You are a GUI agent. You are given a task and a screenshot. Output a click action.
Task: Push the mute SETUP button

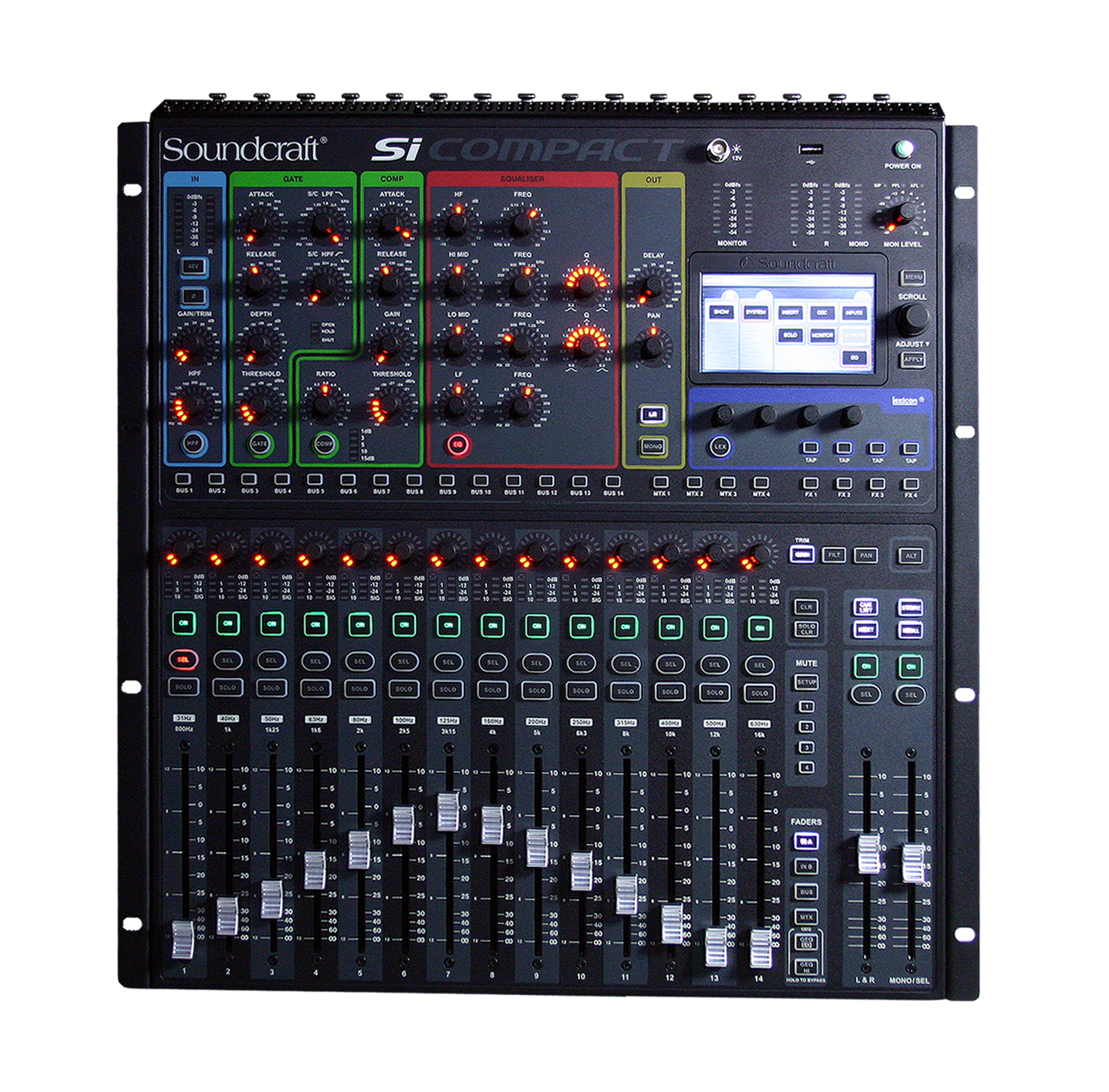[x=806, y=682]
